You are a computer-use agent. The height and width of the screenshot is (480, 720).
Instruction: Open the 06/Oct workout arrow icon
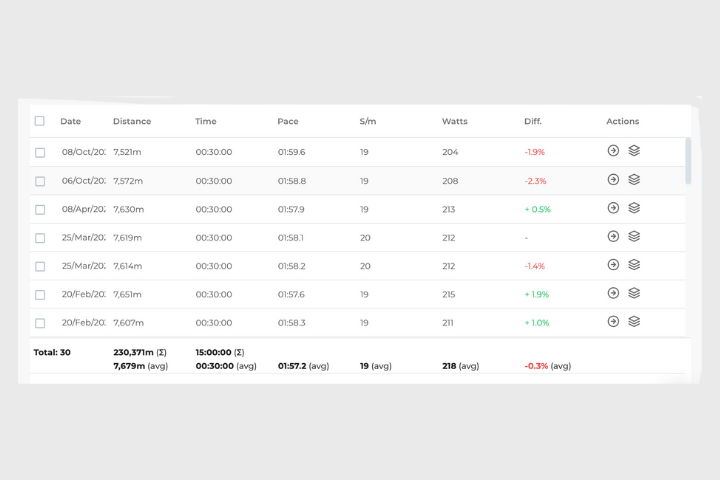click(x=613, y=180)
